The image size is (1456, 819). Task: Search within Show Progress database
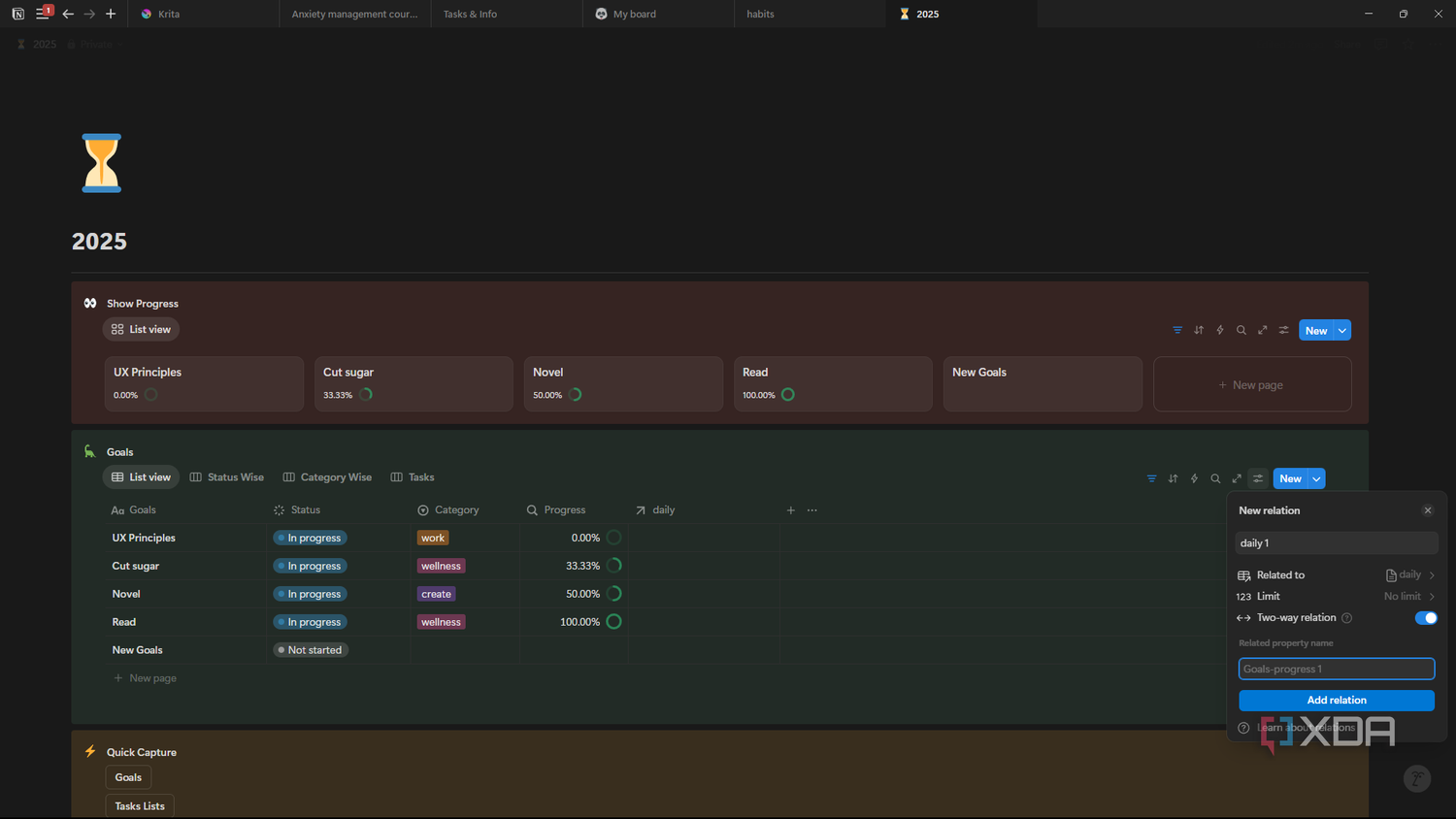point(1241,330)
